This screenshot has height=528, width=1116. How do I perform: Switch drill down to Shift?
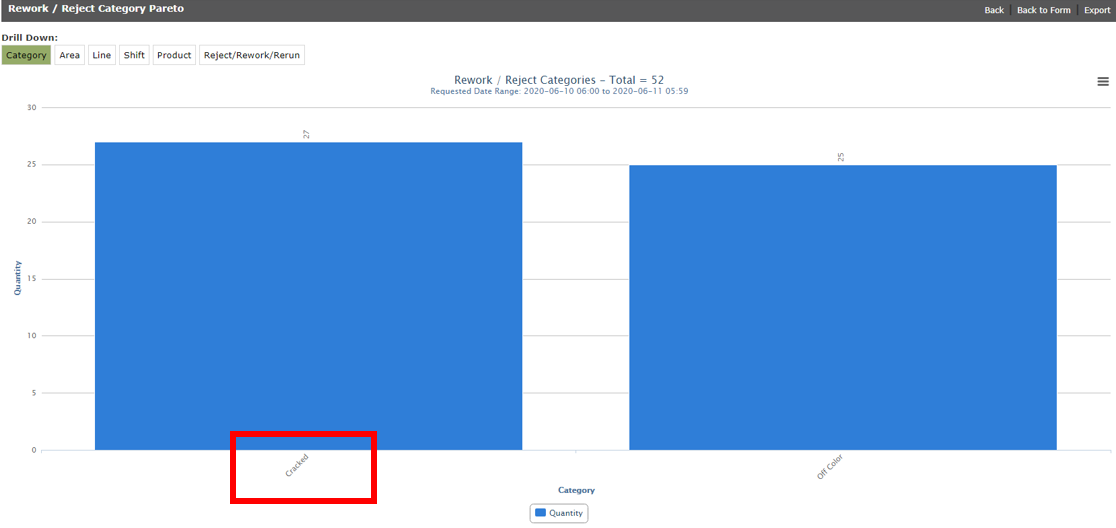pos(134,56)
